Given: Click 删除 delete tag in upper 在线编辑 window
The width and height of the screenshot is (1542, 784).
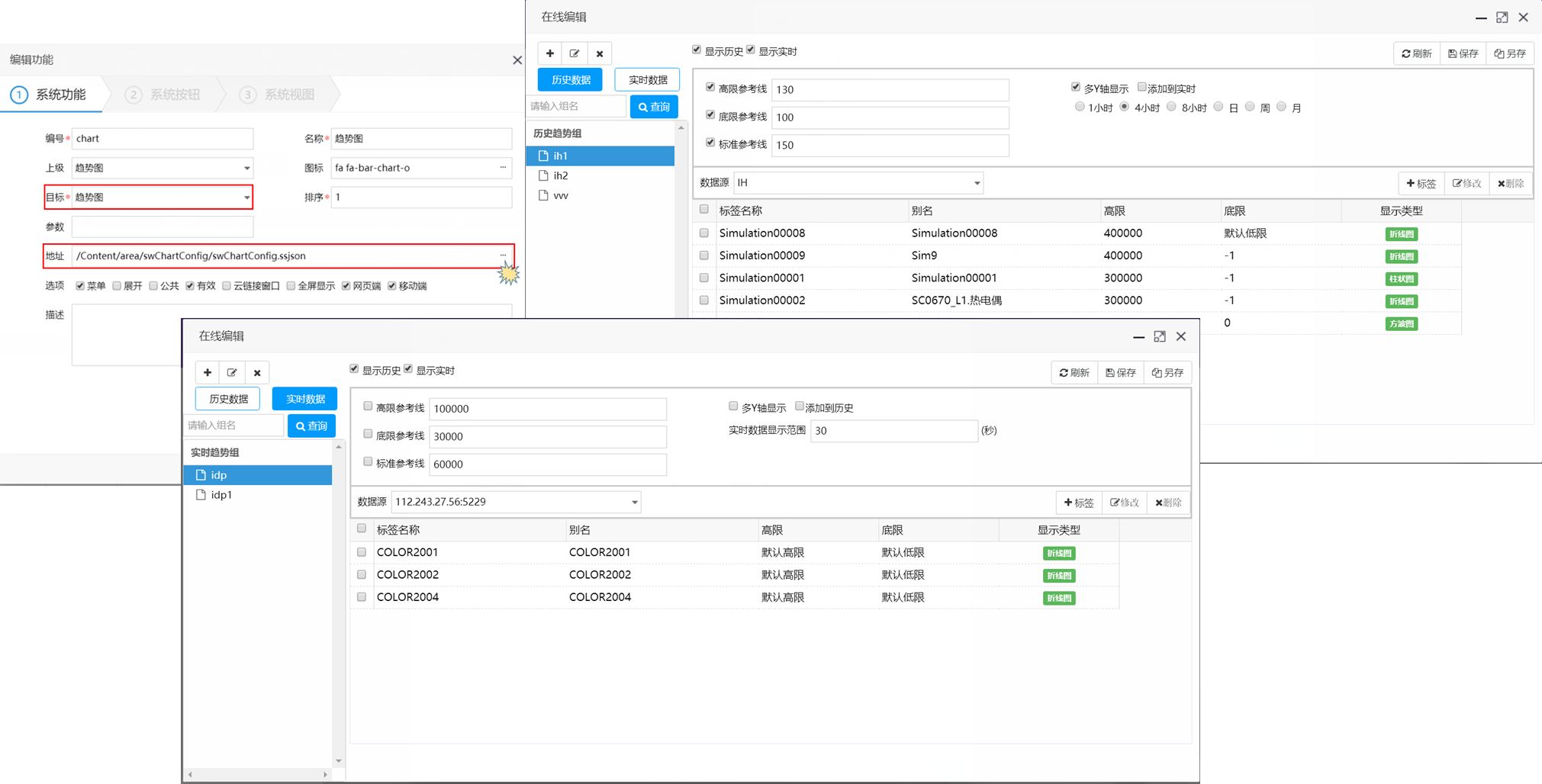Looking at the screenshot, I should [1511, 183].
